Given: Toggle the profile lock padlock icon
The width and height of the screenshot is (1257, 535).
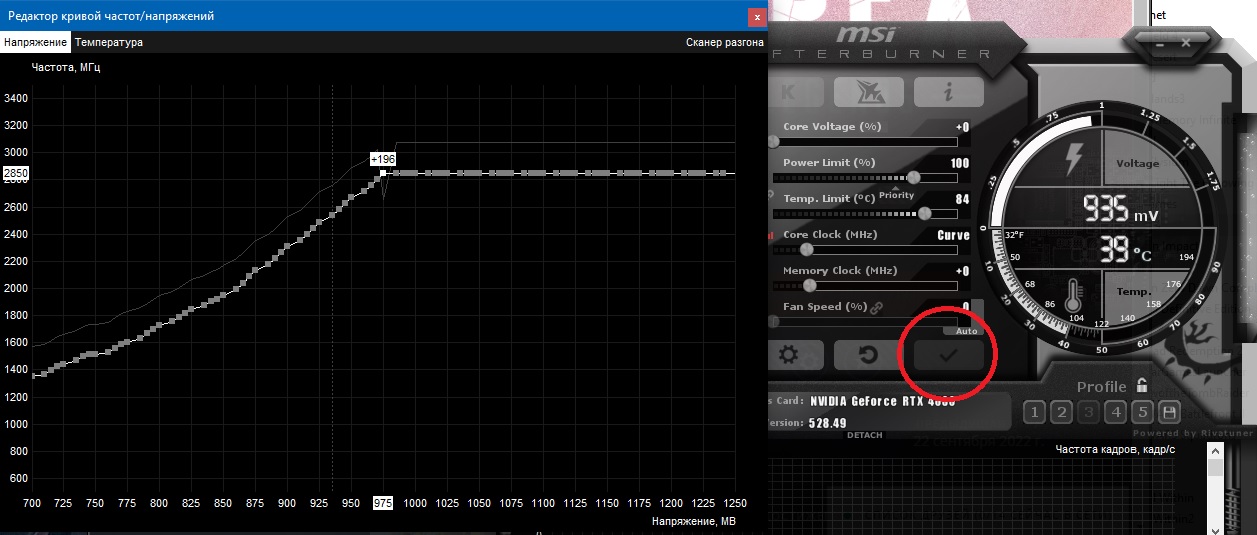Looking at the screenshot, I should (x=1141, y=386).
